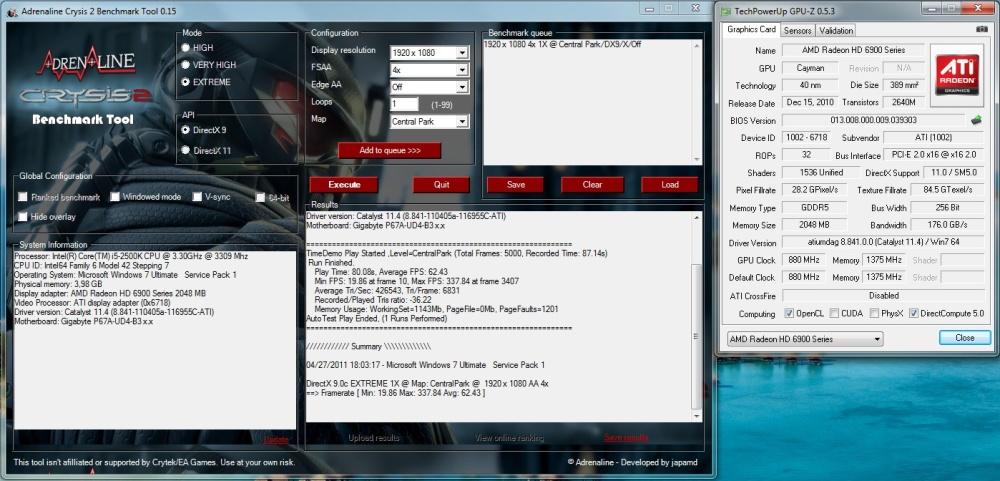Click the Benchmark queue scrollbar down arrow
The width and height of the screenshot is (1000, 481).
coord(697,160)
